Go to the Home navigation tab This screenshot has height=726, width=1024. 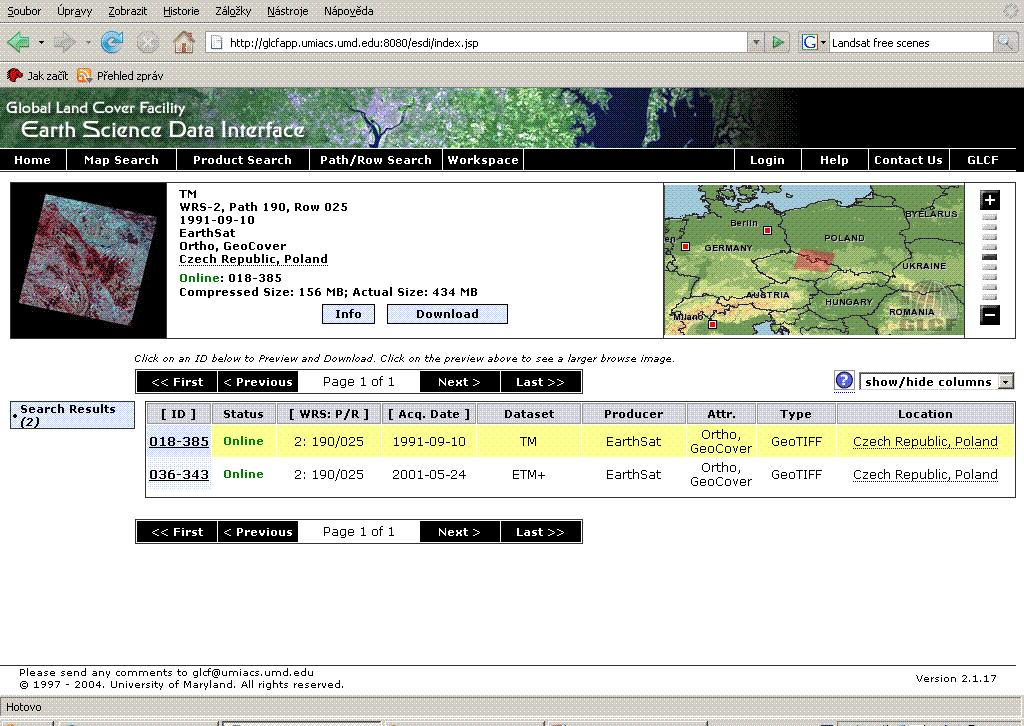[33, 160]
